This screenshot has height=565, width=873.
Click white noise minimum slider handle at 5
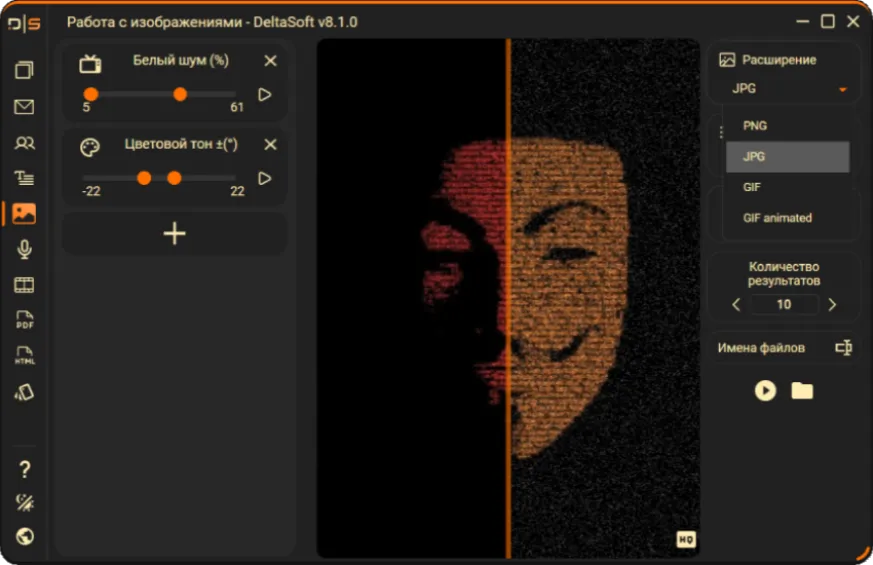91,95
